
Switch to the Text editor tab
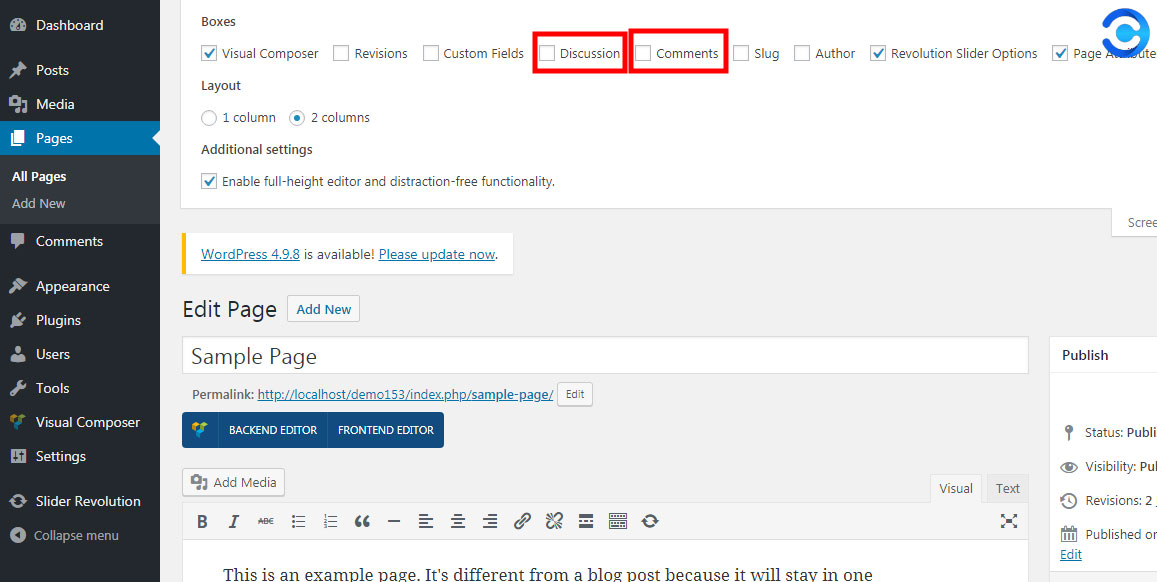(1007, 488)
